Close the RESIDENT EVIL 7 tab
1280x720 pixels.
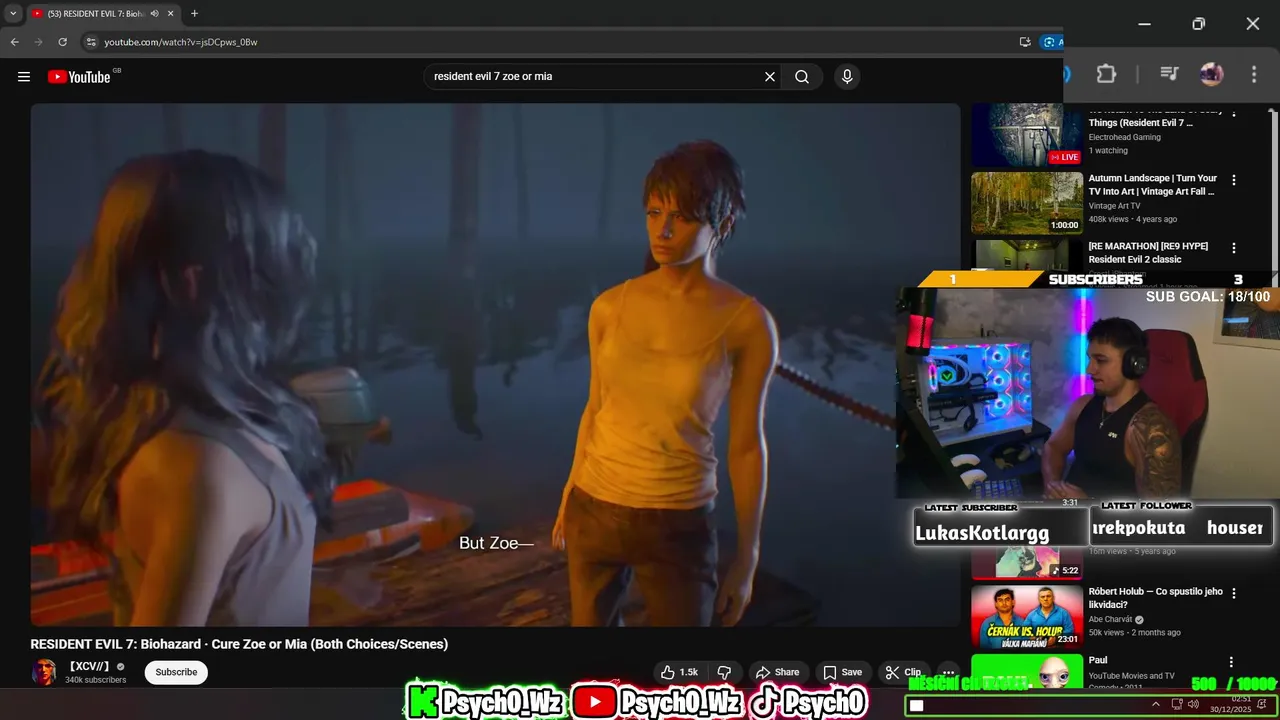tap(171, 14)
